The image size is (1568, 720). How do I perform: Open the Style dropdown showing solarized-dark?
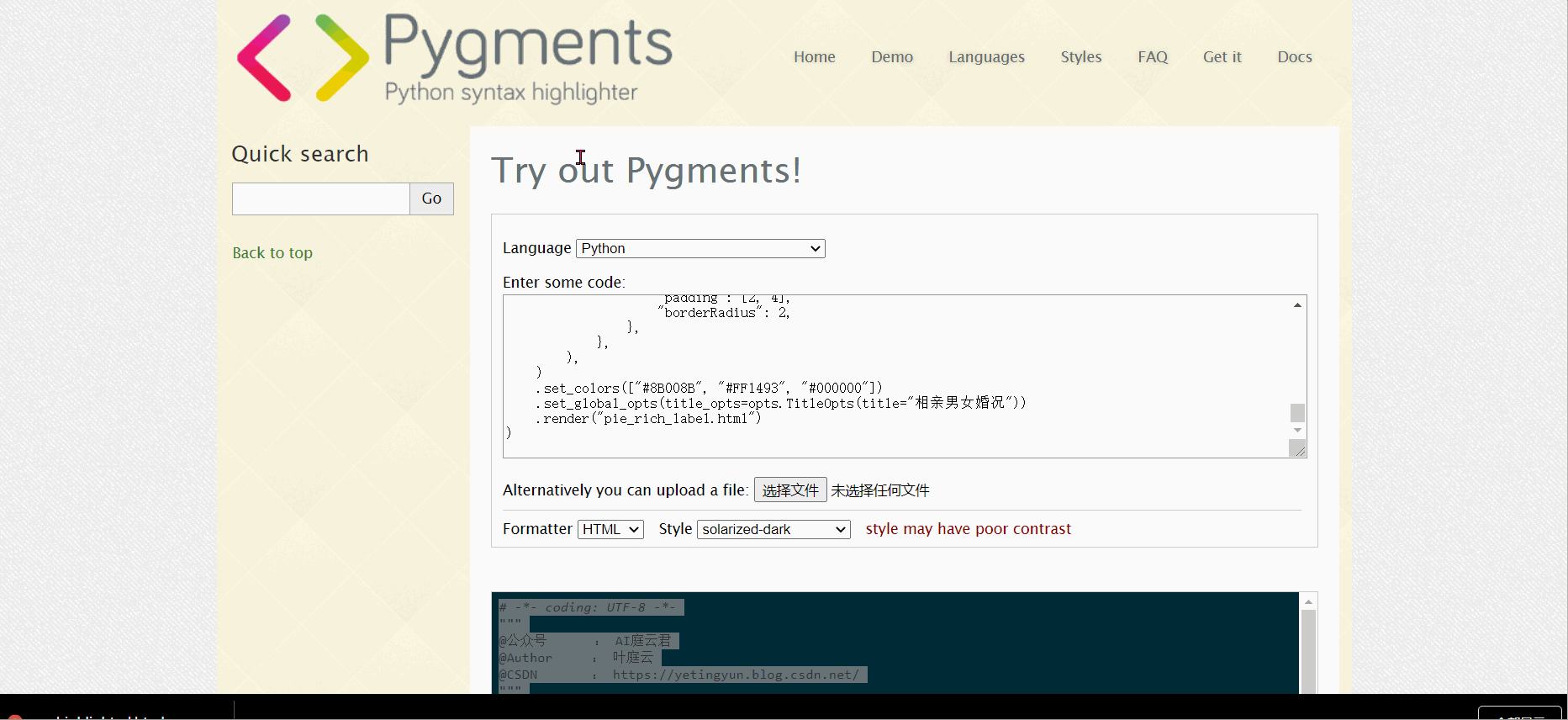click(x=773, y=529)
